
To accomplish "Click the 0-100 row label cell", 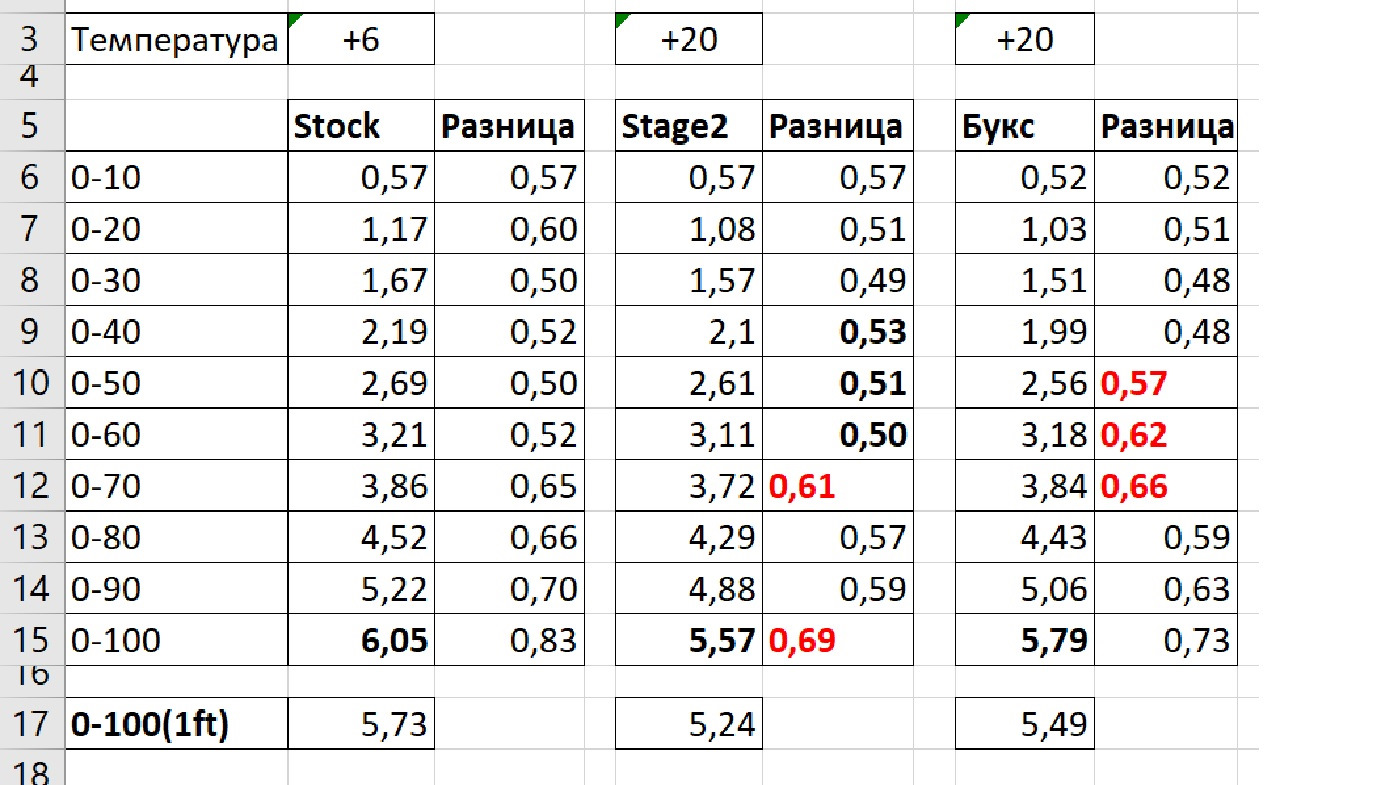I will (x=176, y=640).
